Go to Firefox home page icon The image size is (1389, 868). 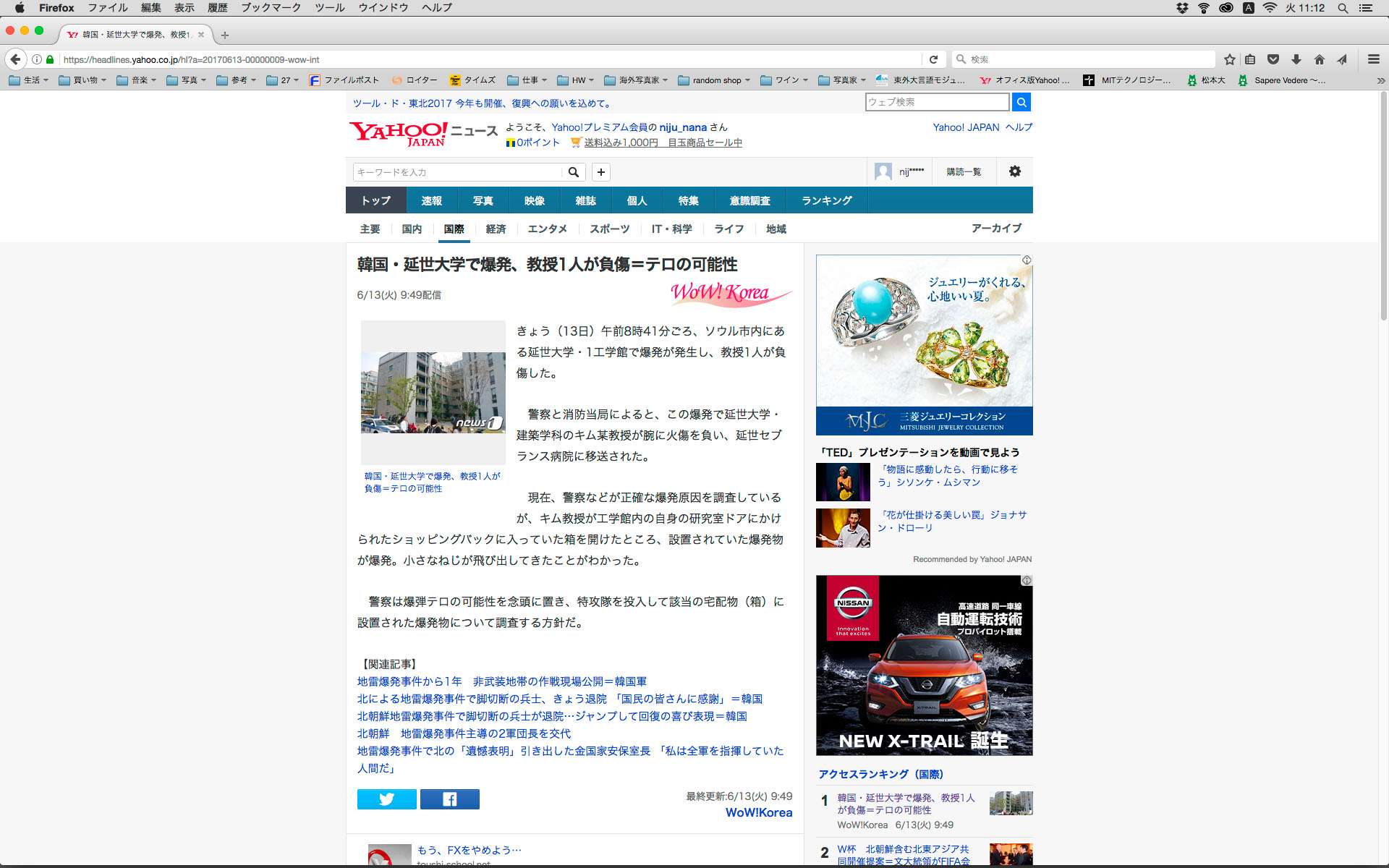point(1319,59)
